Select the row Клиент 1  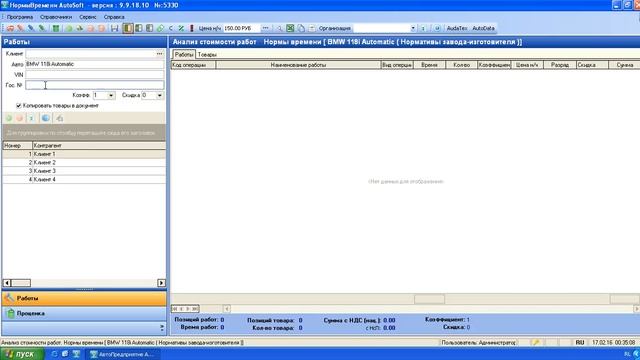(84, 154)
